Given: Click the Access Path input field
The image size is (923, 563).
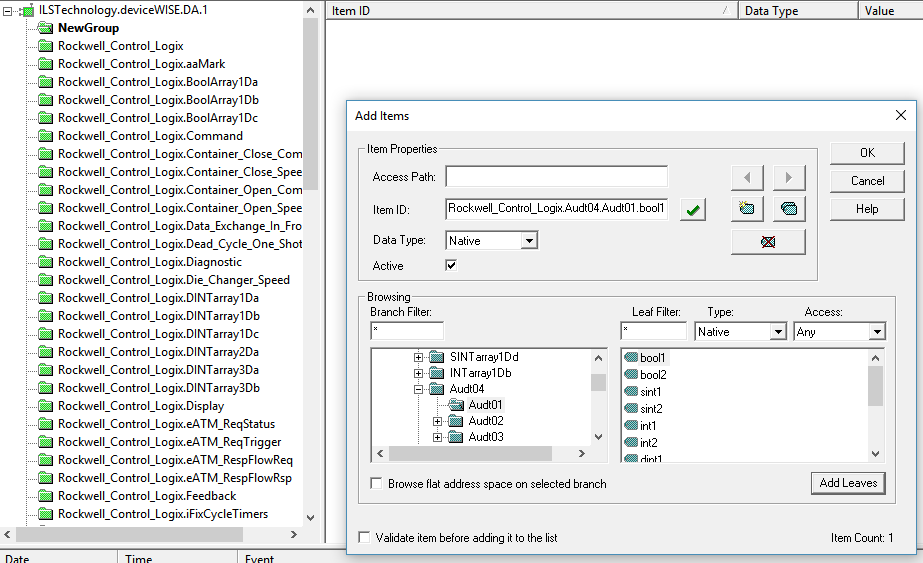Looking at the screenshot, I should [x=556, y=177].
